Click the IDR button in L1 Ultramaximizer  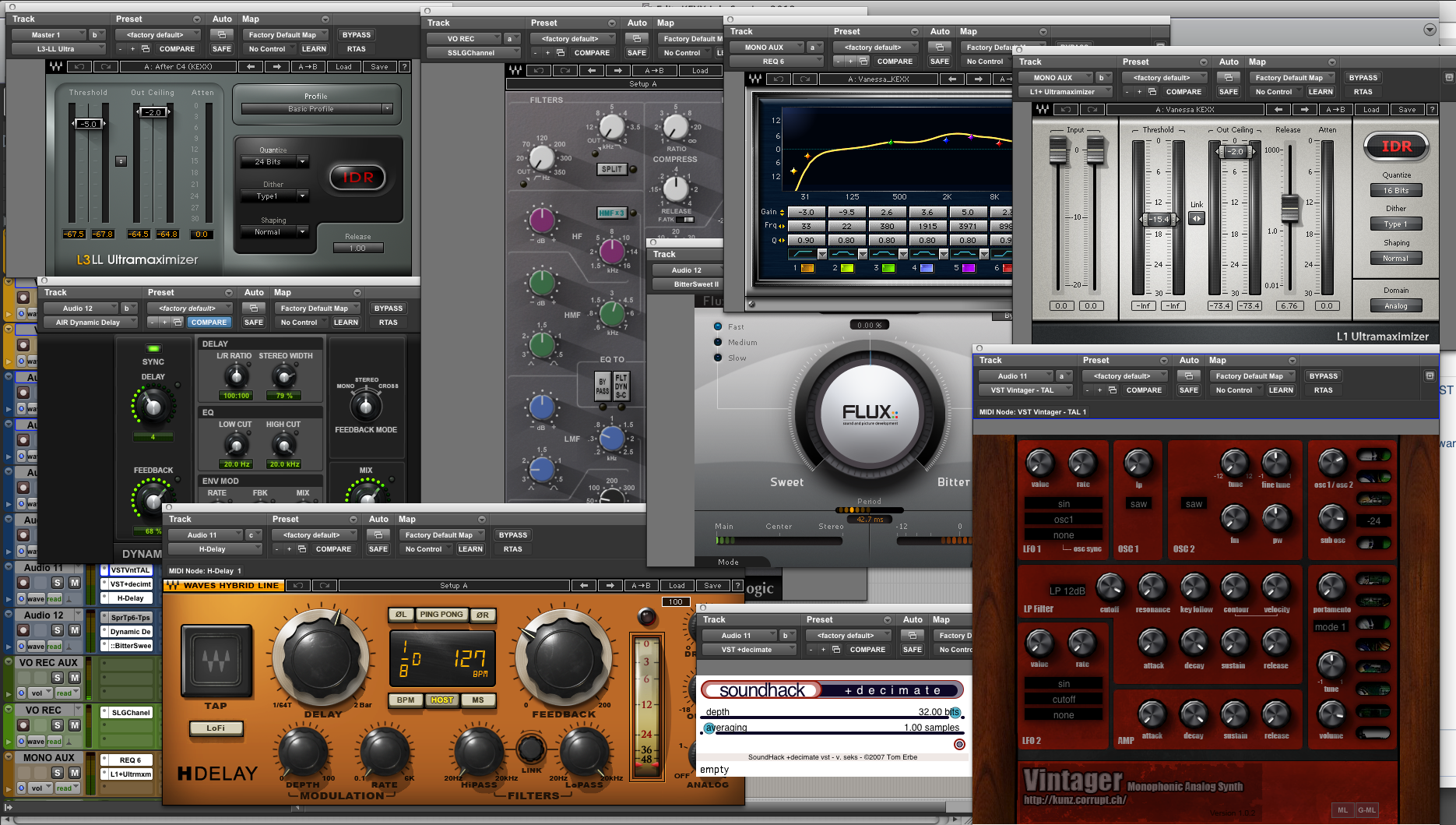click(x=1396, y=146)
